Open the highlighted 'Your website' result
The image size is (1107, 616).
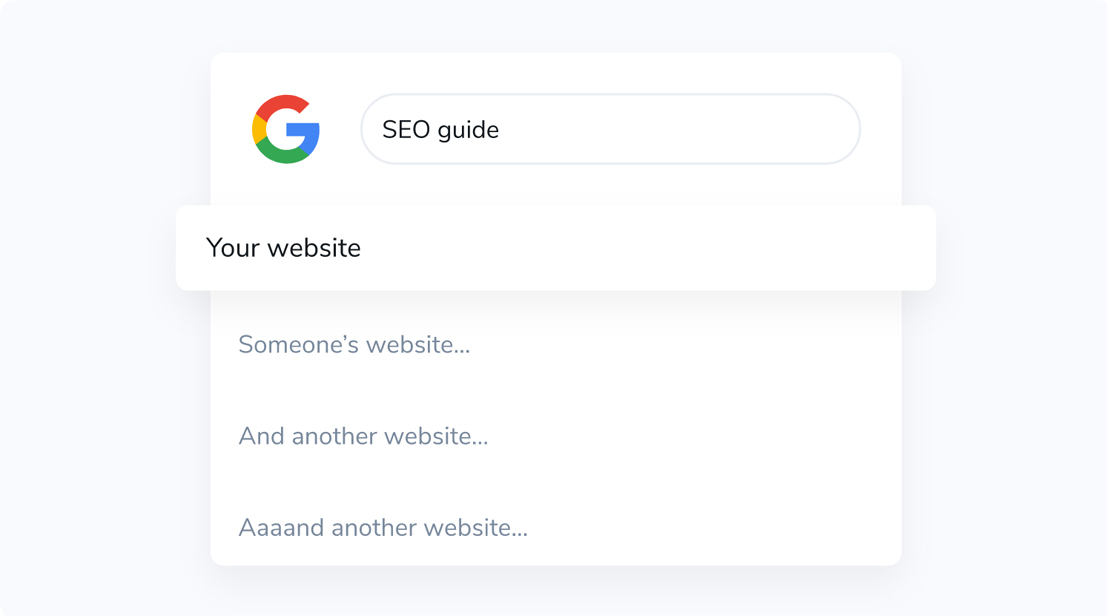click(556, 248)
